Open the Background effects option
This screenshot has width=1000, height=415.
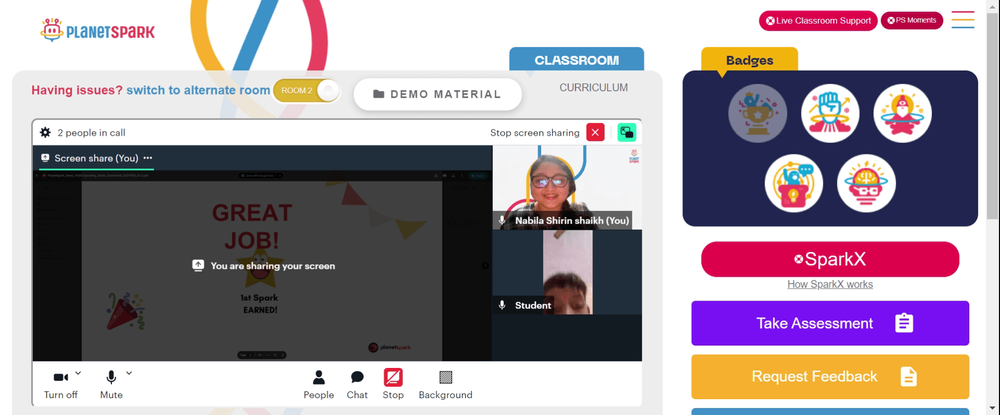pos(445,385)
